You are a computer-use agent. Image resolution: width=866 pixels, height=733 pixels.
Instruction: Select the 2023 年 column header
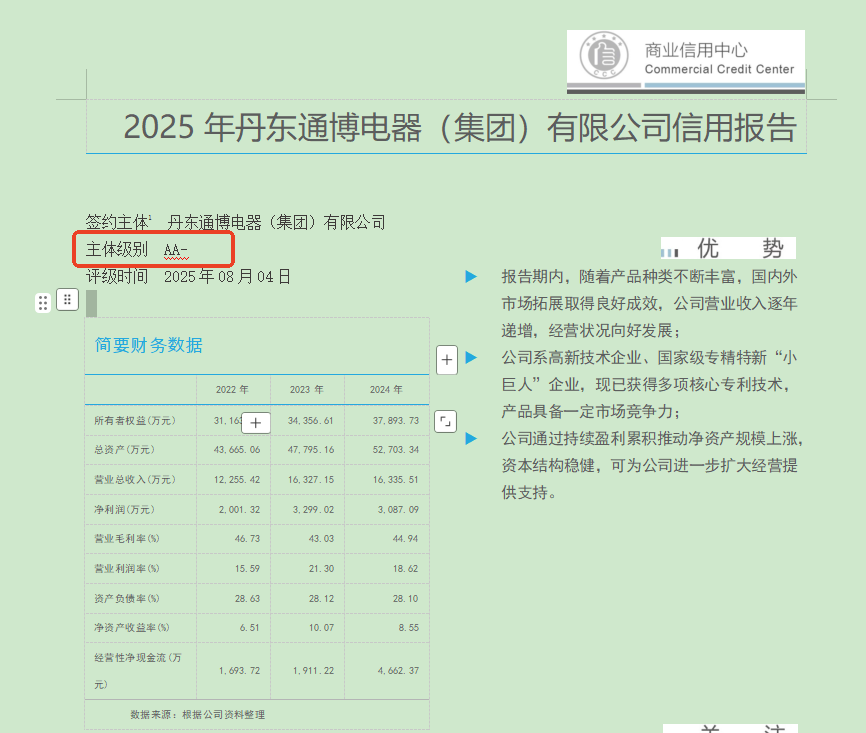[x=306, y=390]
